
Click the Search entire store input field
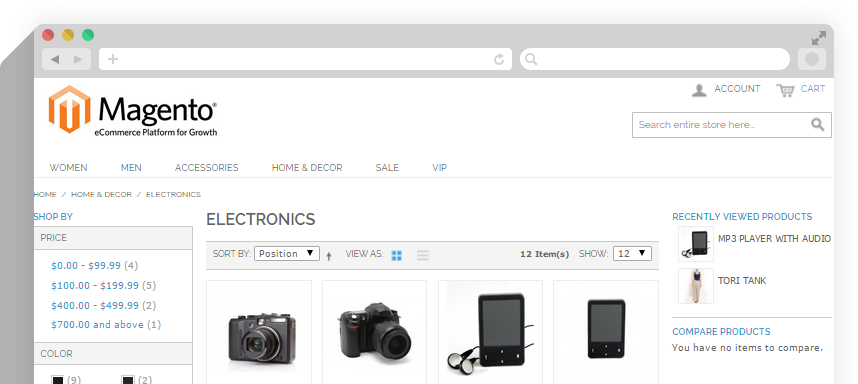point(721,125)
